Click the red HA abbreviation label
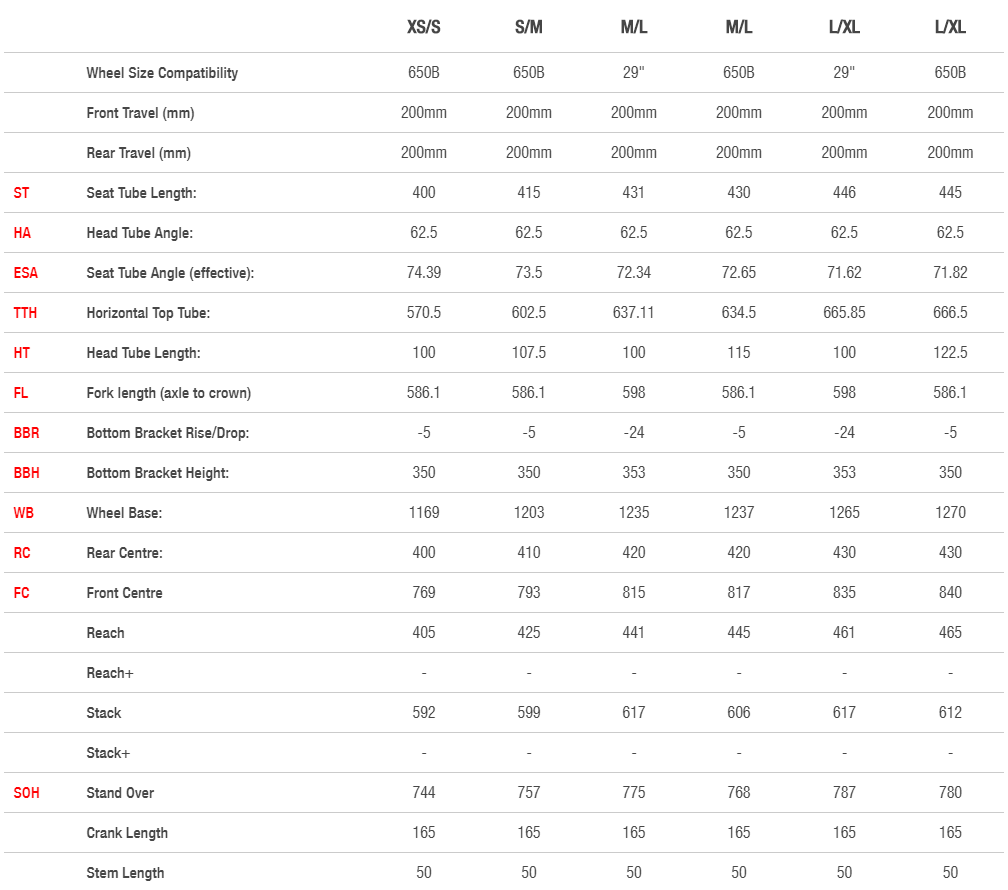The width and height of the screenshot is (1008, 890). click(22, 233)
